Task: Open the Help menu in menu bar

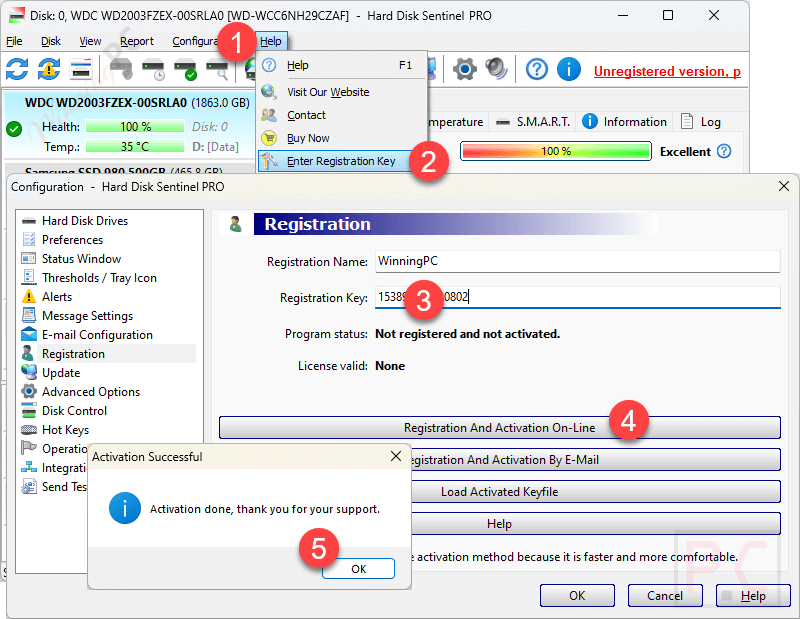Action: (270, 41)
